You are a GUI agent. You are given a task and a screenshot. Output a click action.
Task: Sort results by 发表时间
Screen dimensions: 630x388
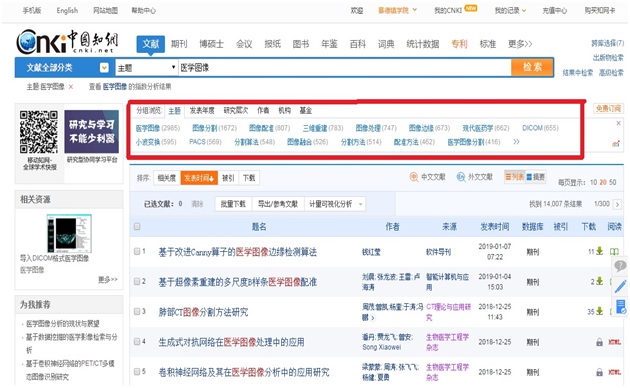click(199, 178)
